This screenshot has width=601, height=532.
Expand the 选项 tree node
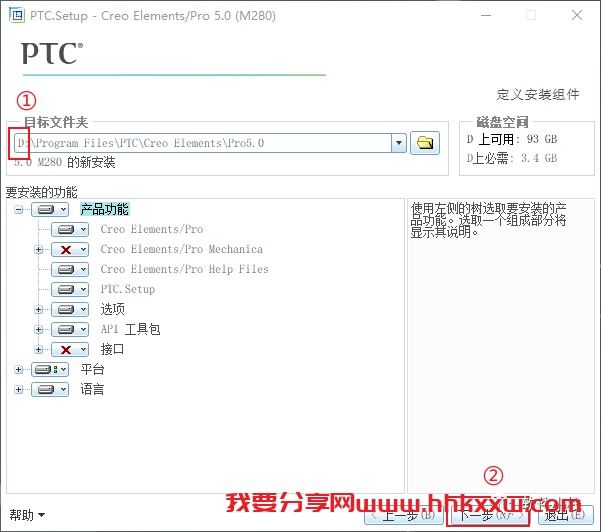(x=38, y=309)
